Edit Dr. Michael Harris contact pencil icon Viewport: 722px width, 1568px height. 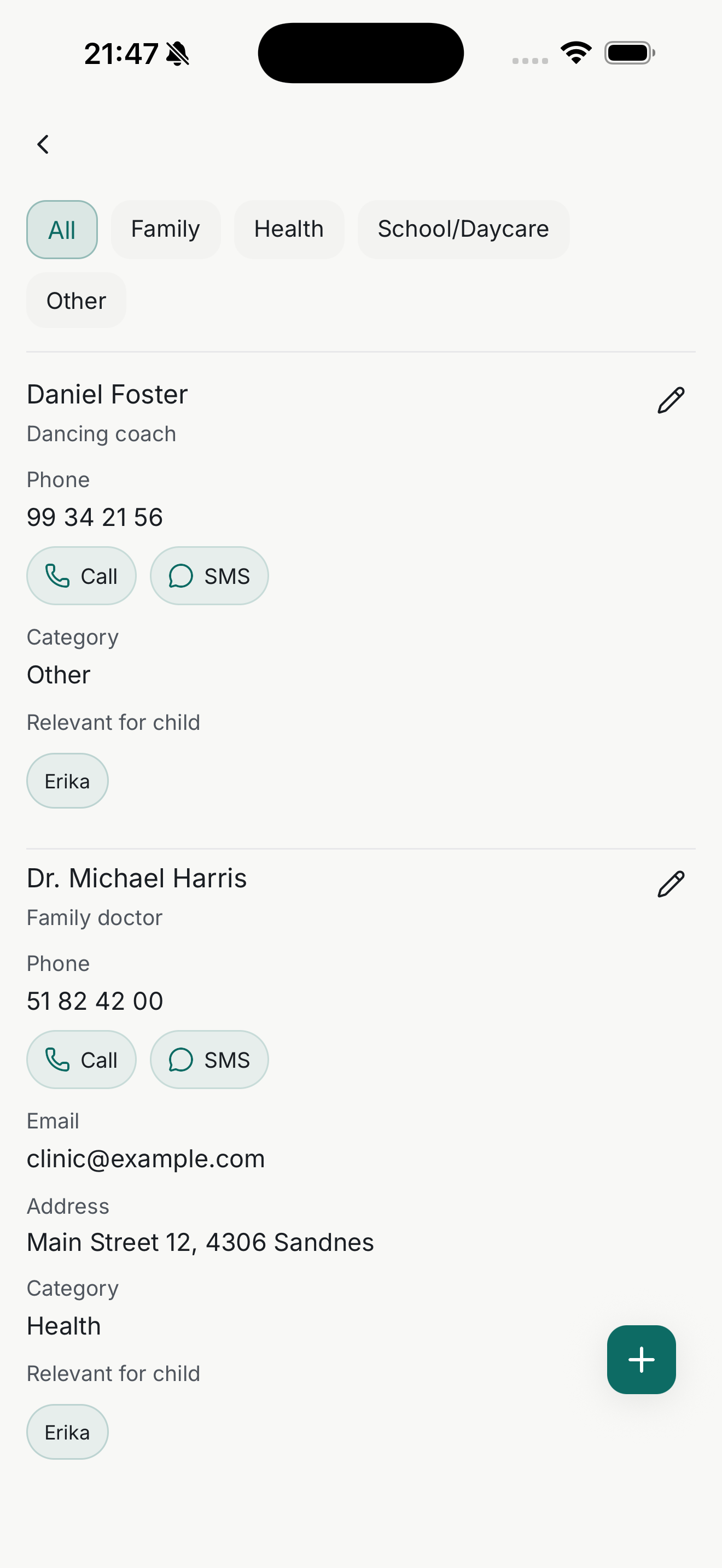[671, 885]
